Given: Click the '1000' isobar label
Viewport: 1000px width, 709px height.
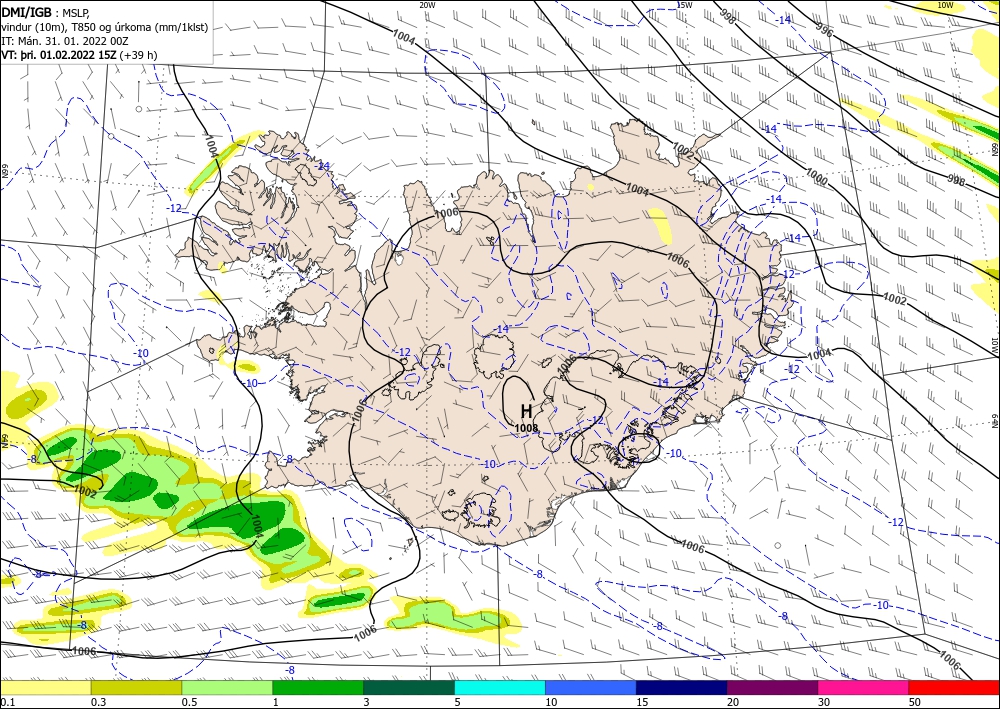Looking at the screenshot, I should point(816,177).
